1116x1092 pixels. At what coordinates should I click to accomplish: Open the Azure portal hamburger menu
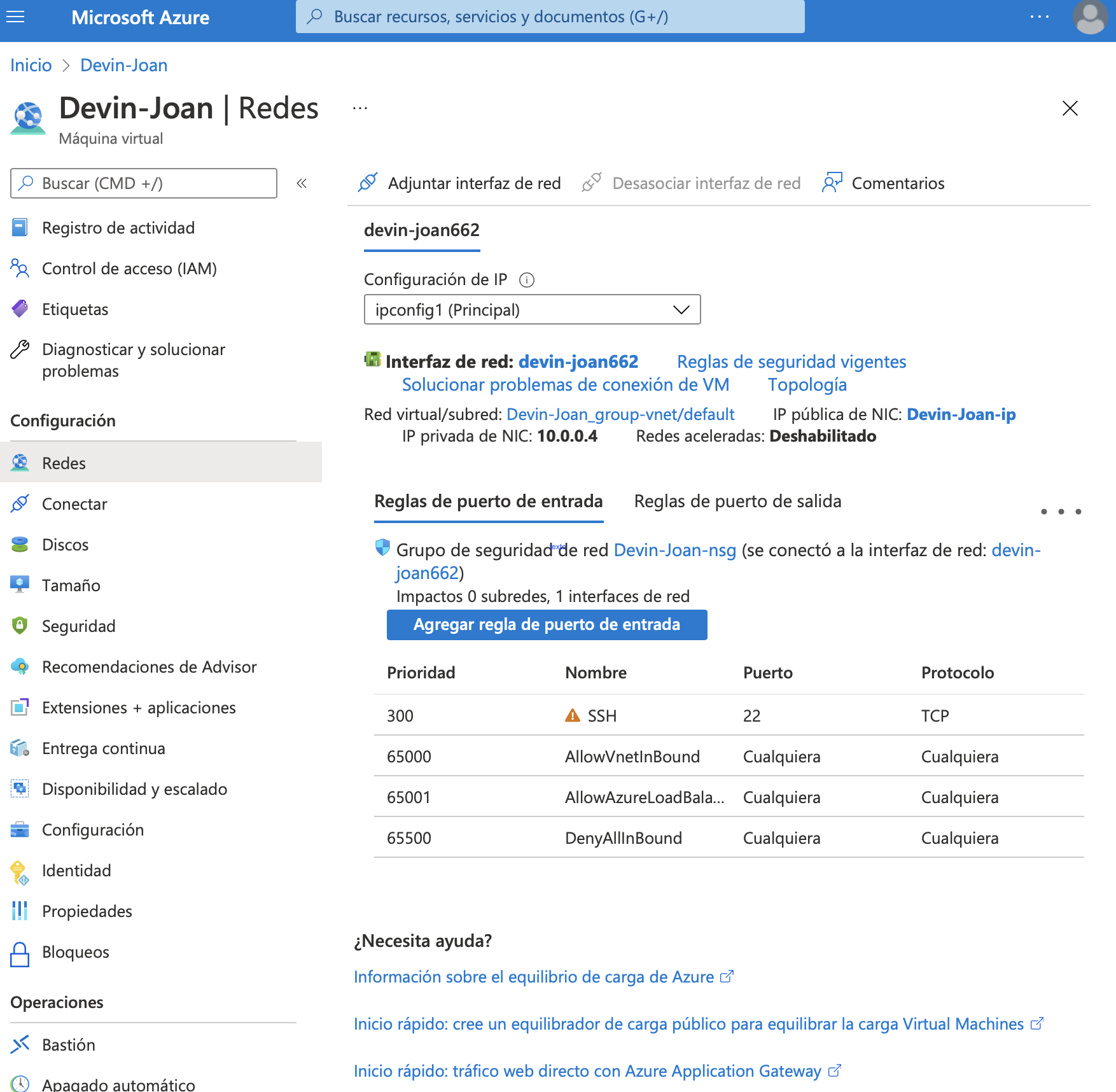tap(15, 17)
